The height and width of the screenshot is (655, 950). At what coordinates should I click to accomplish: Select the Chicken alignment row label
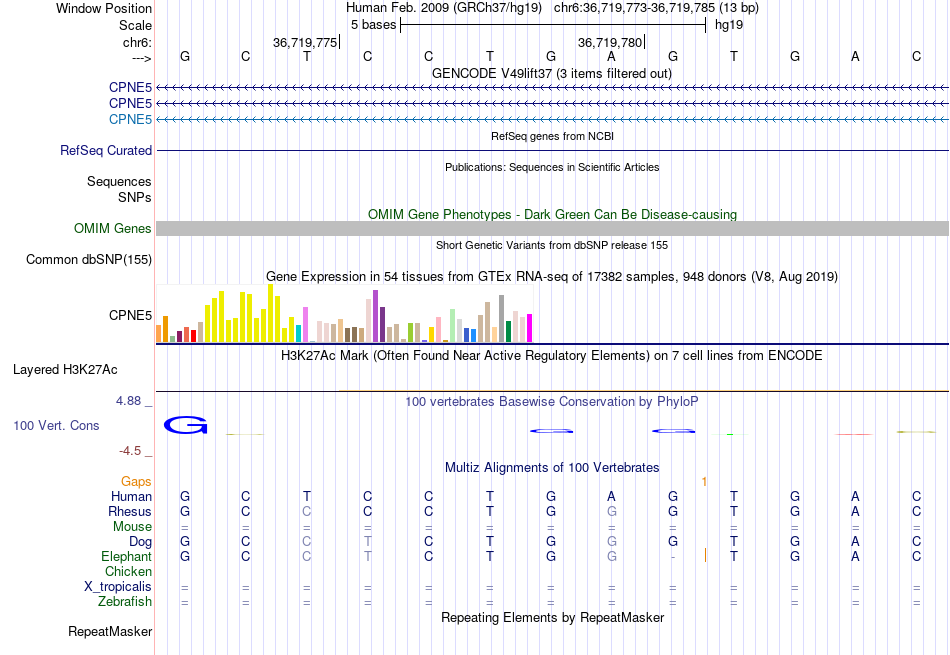click(x=128, y=571)
